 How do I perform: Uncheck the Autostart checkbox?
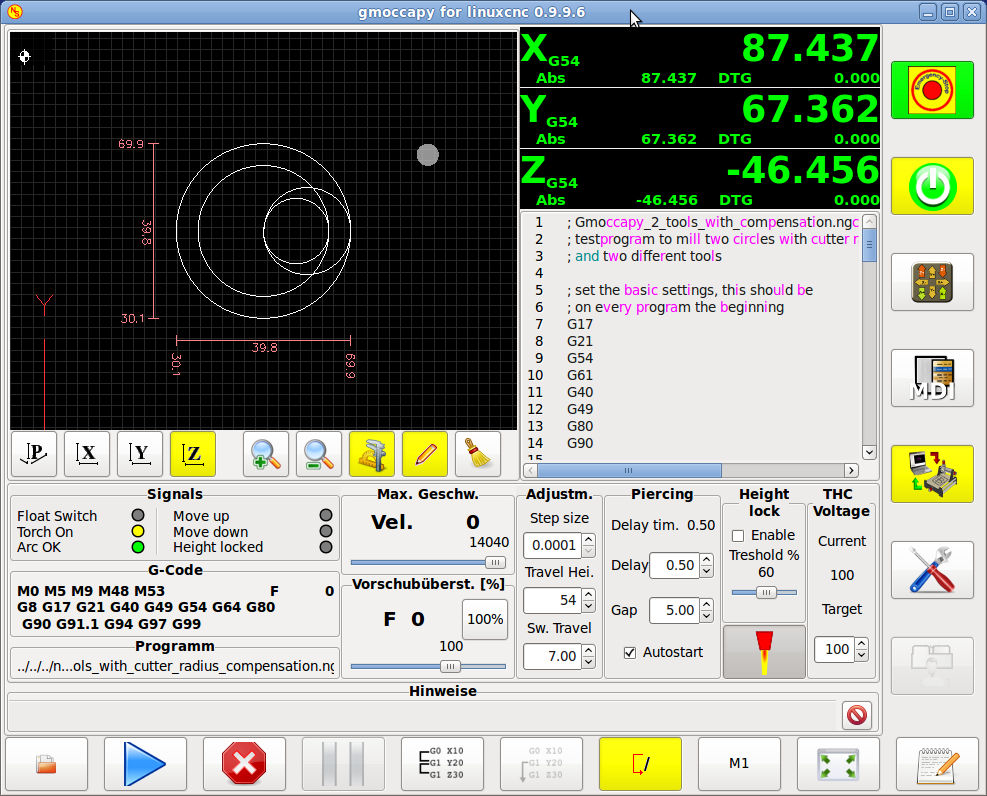(630, 653)
